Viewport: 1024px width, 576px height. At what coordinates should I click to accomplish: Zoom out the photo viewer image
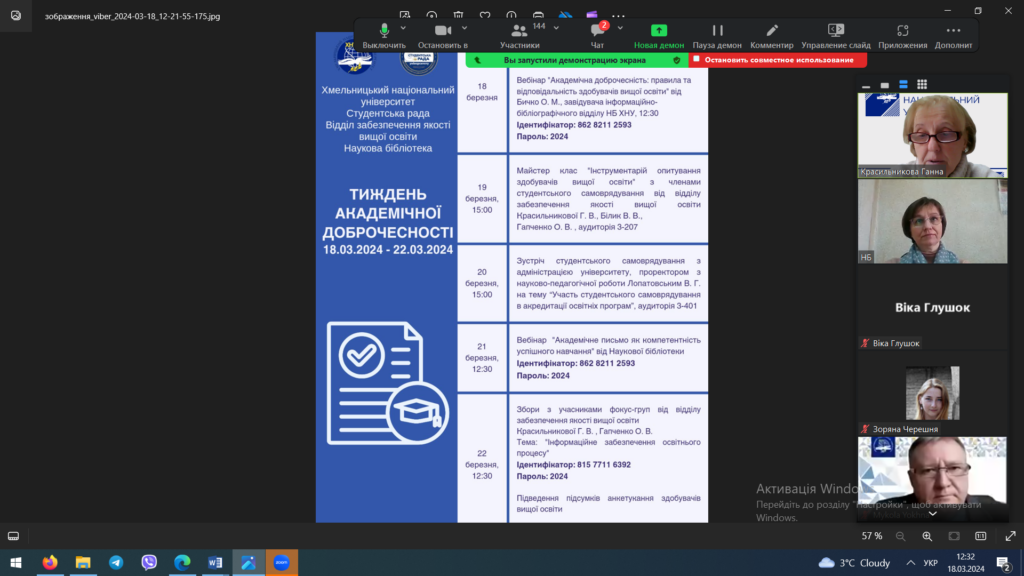point(899,536)
